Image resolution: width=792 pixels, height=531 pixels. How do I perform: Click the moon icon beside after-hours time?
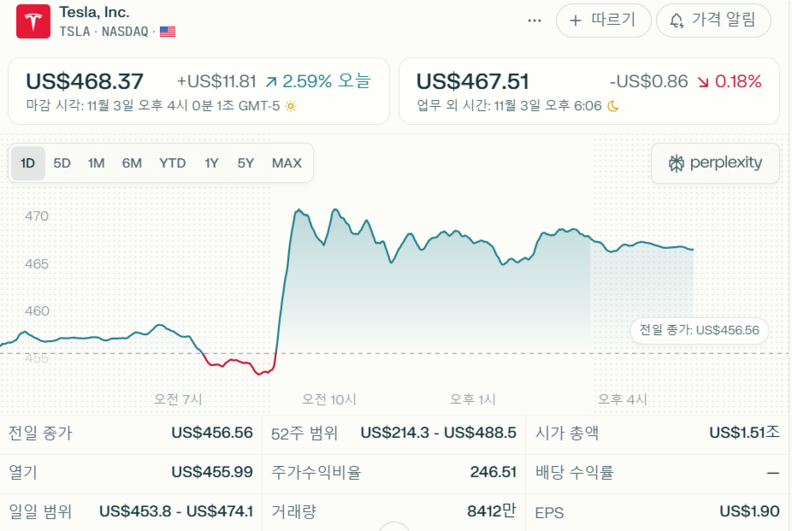click(613, 105)
